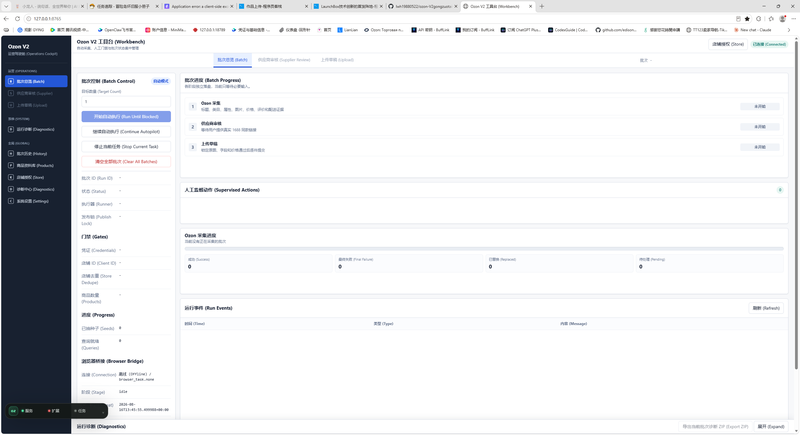Show more bookmarks with the chevron
The height and width of the screenshot is (435, 800).
tap(789, 30)
